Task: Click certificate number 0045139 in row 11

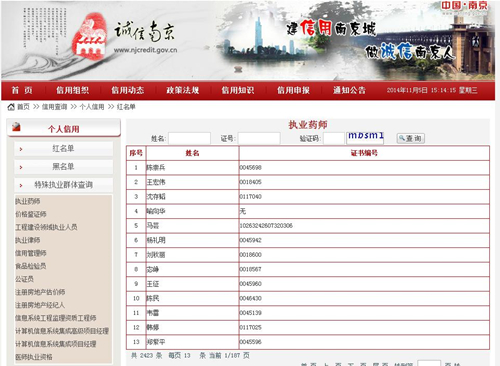Action: (x=250, y=313)
